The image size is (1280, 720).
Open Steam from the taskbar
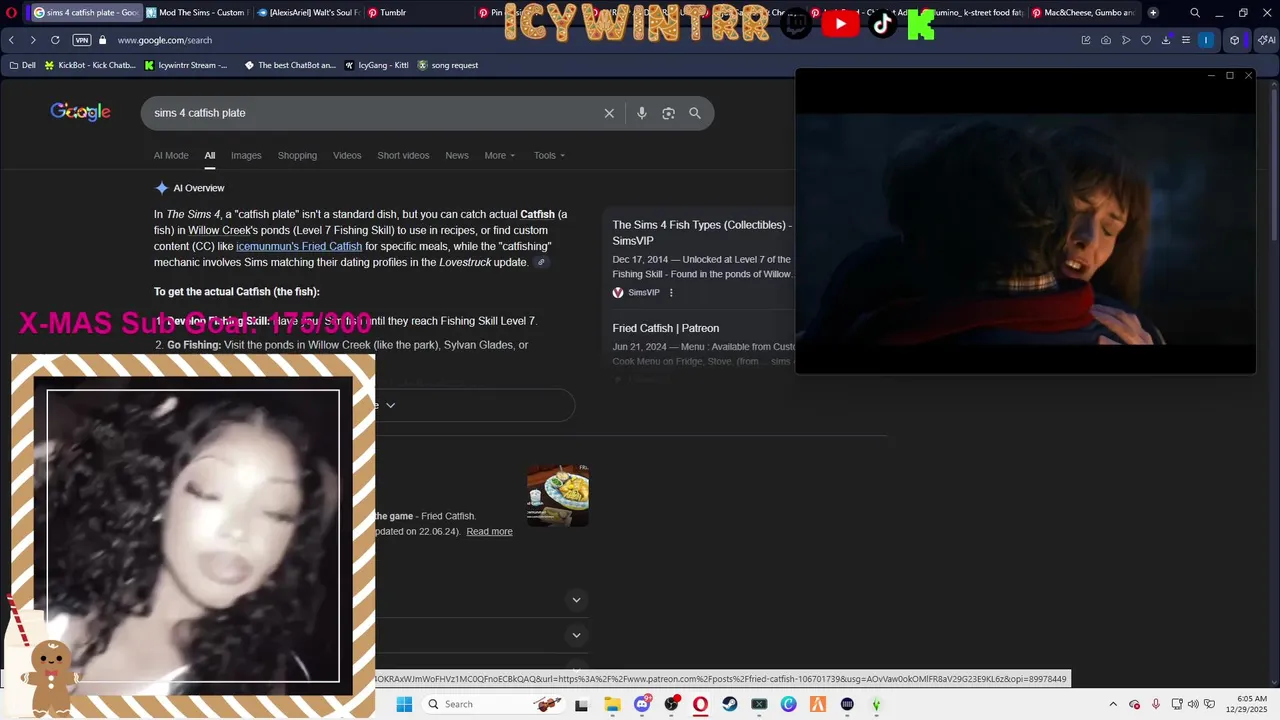coord(730,704)
